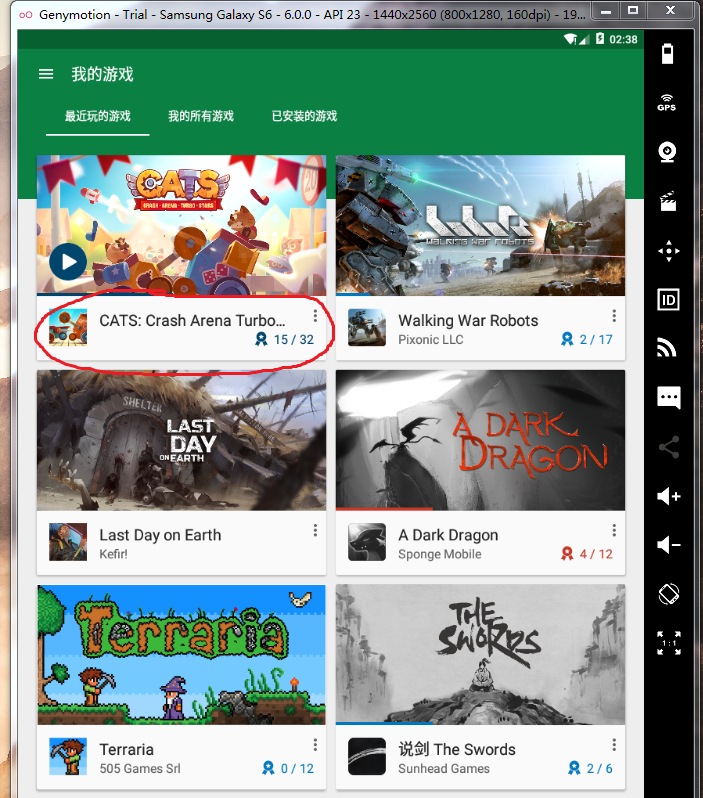Maximize the Genymotion window
The height and width of the screenshot is (798, 703).
[633, 10]
